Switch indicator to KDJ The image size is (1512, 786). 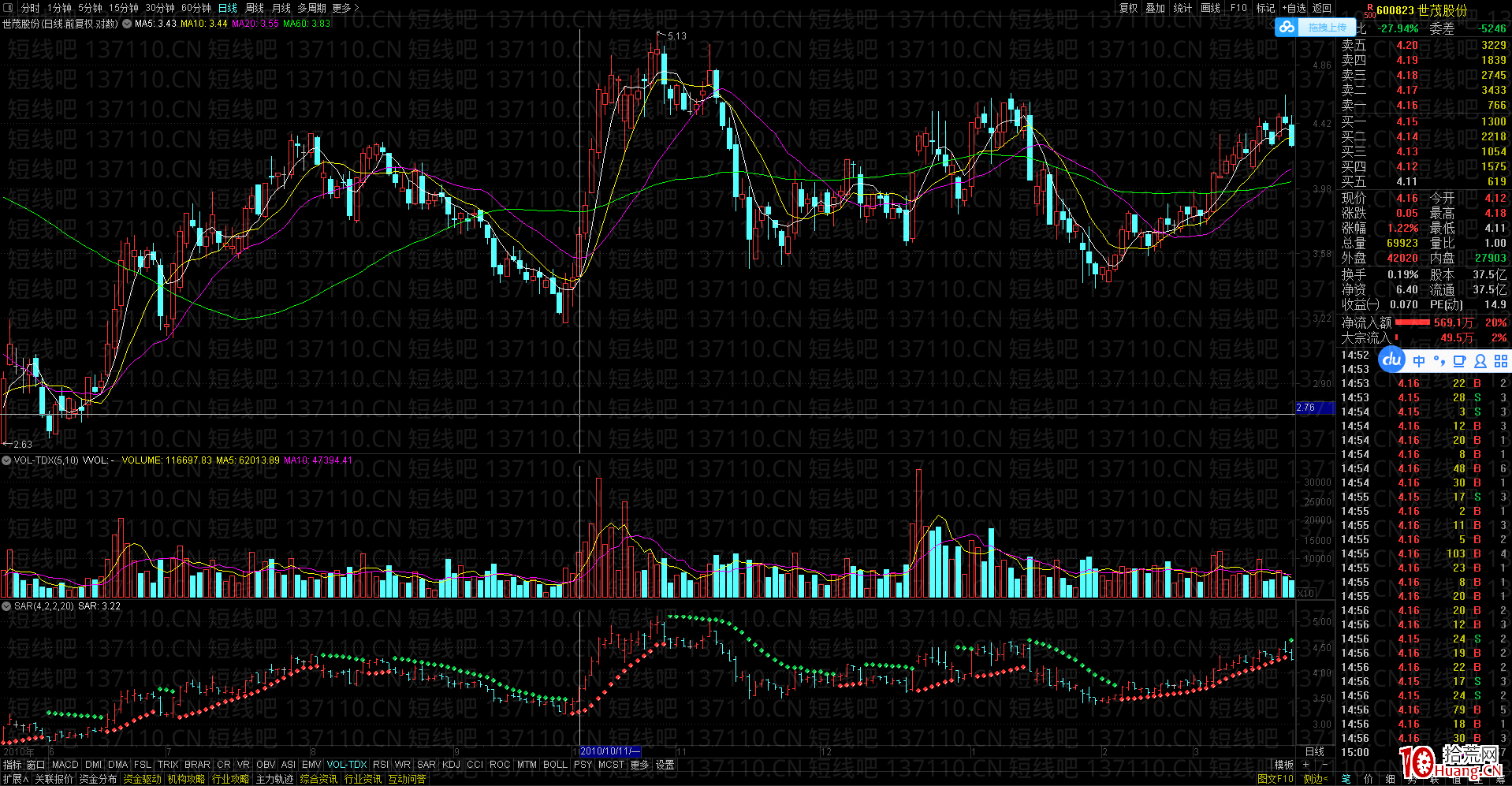[451, 765]
